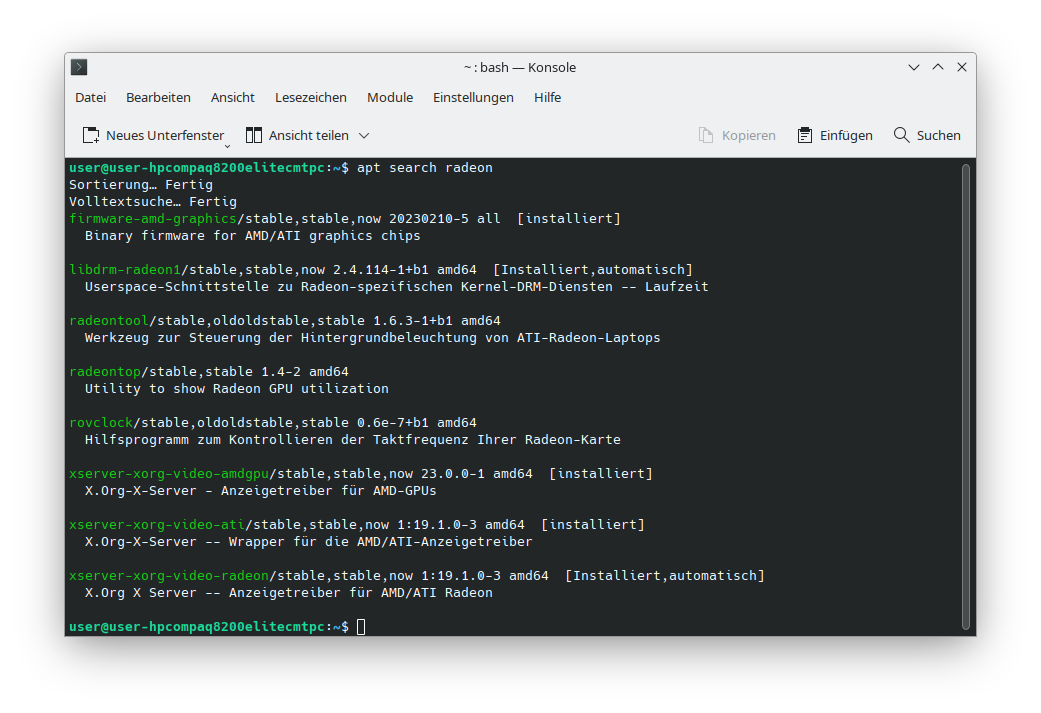Viewport: 1041px width, 713px height.
Task: Click the Kopieren copy button
Action: 736,135
